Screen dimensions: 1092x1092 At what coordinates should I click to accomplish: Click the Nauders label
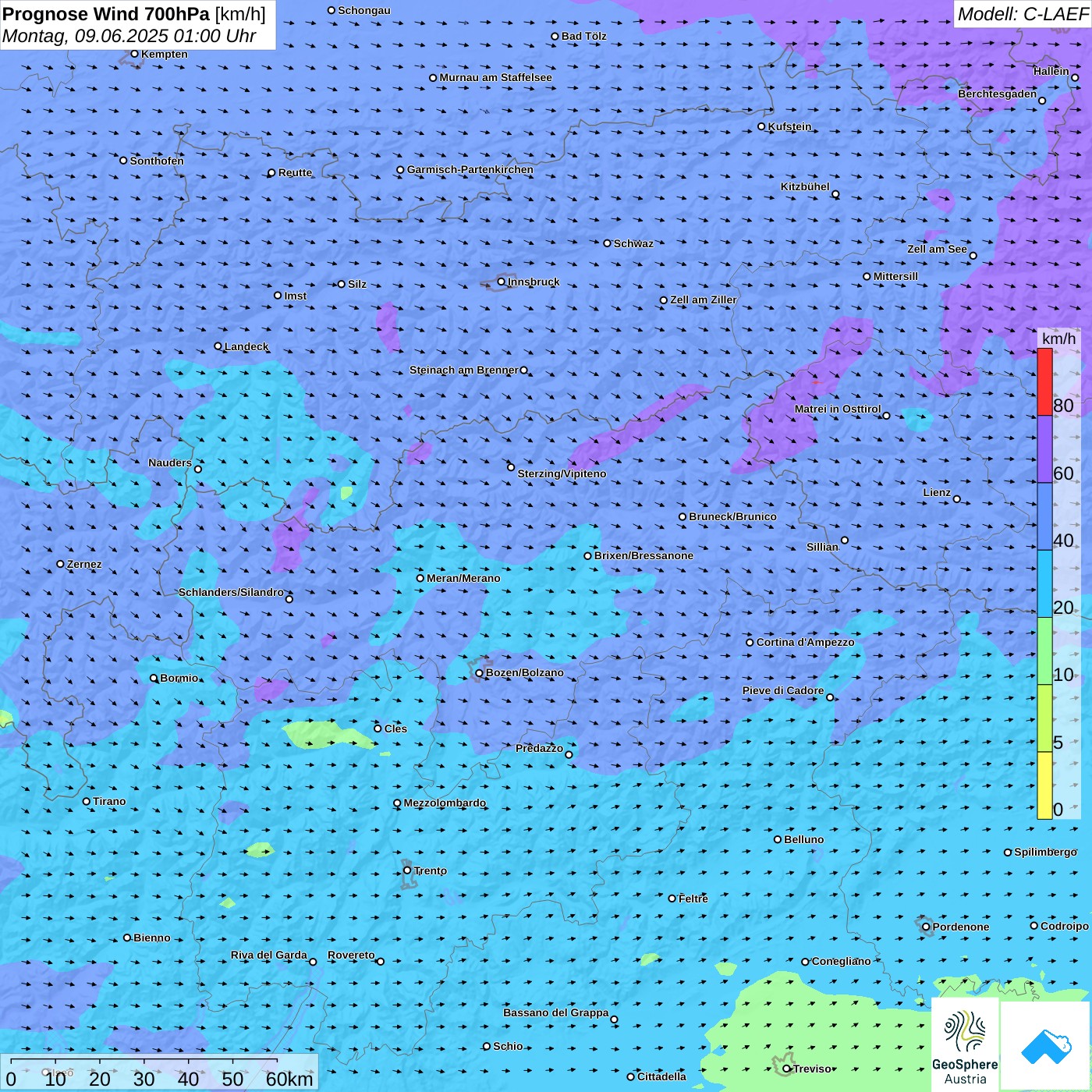click(170, 463)
